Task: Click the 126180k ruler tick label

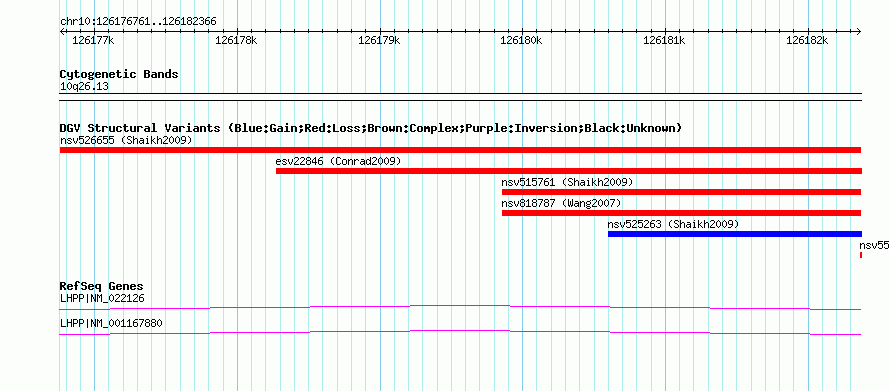Action: click(x=522, y=40)
